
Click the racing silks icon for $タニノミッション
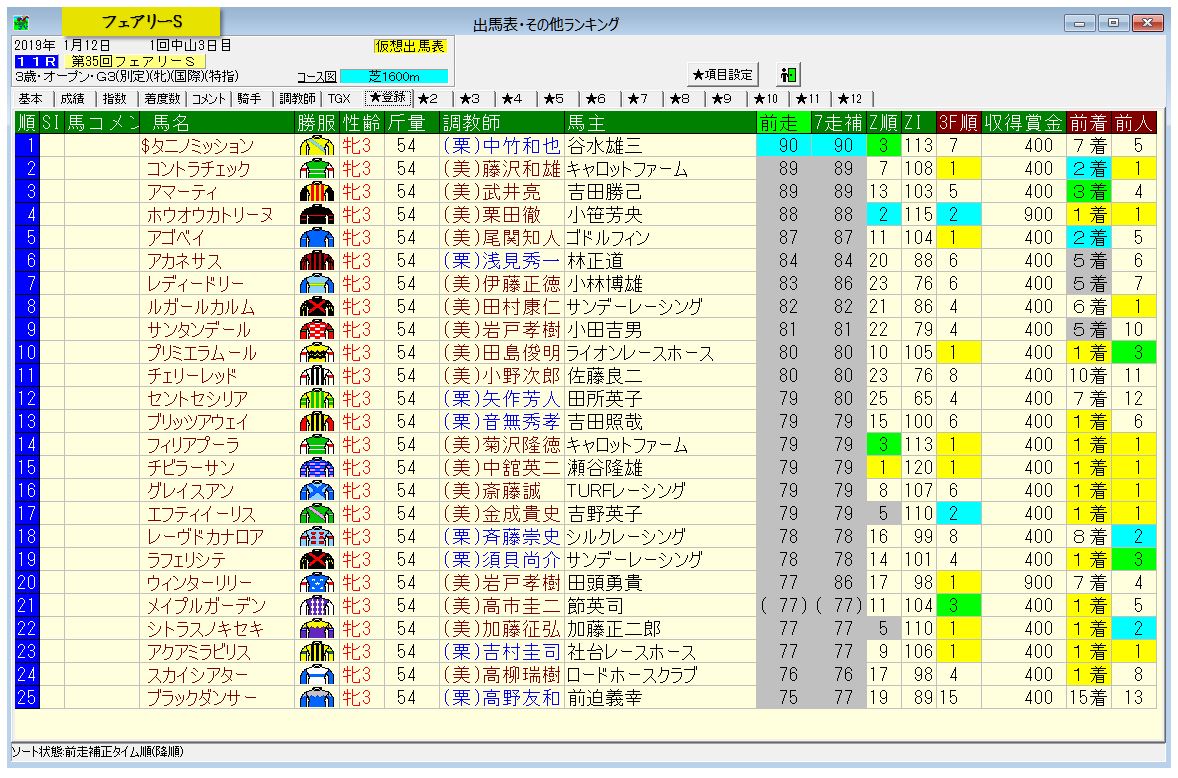point(316,146)
